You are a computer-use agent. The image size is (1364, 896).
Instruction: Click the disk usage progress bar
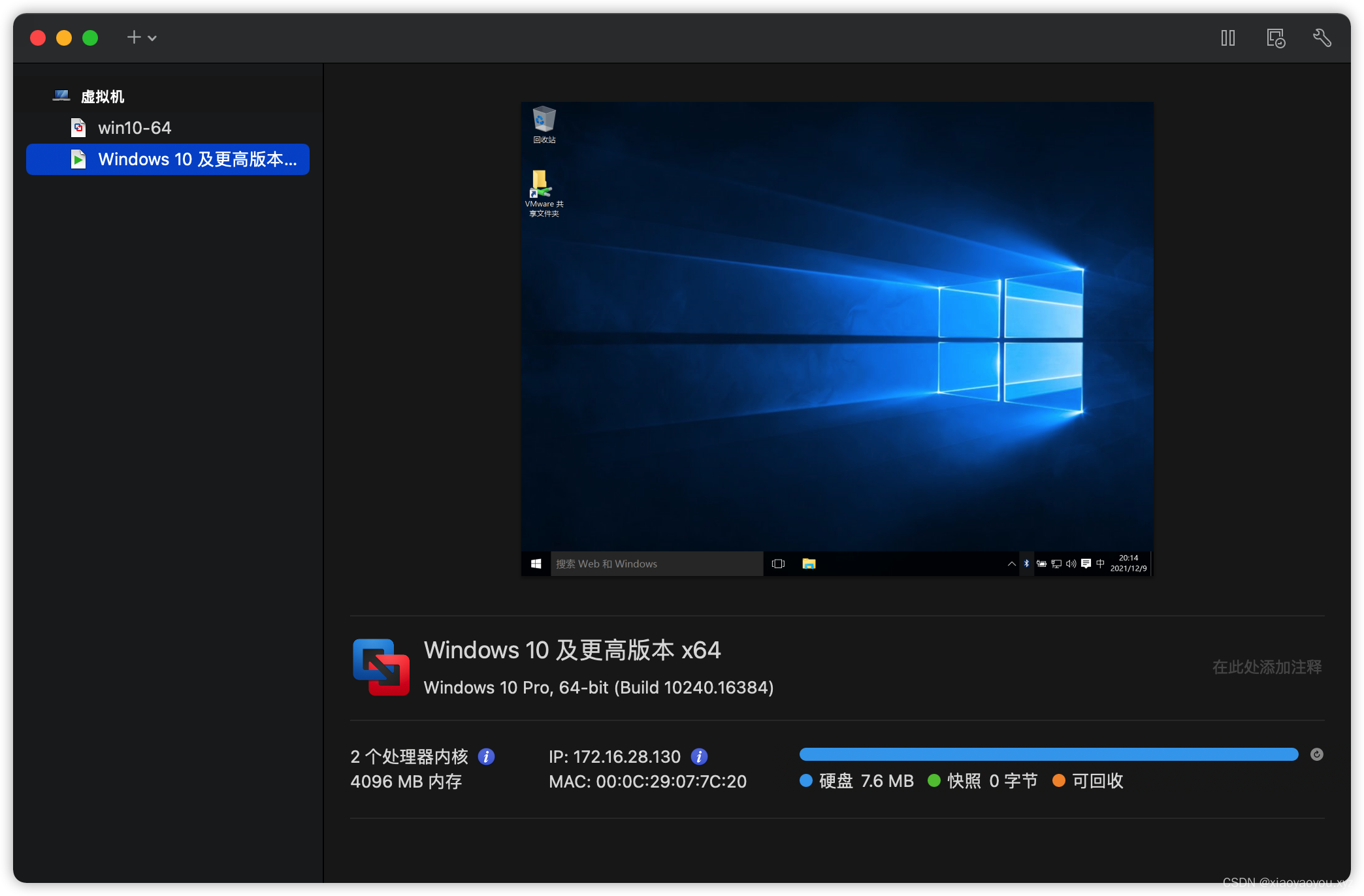pyautogui.click(x=1048, y=754)
